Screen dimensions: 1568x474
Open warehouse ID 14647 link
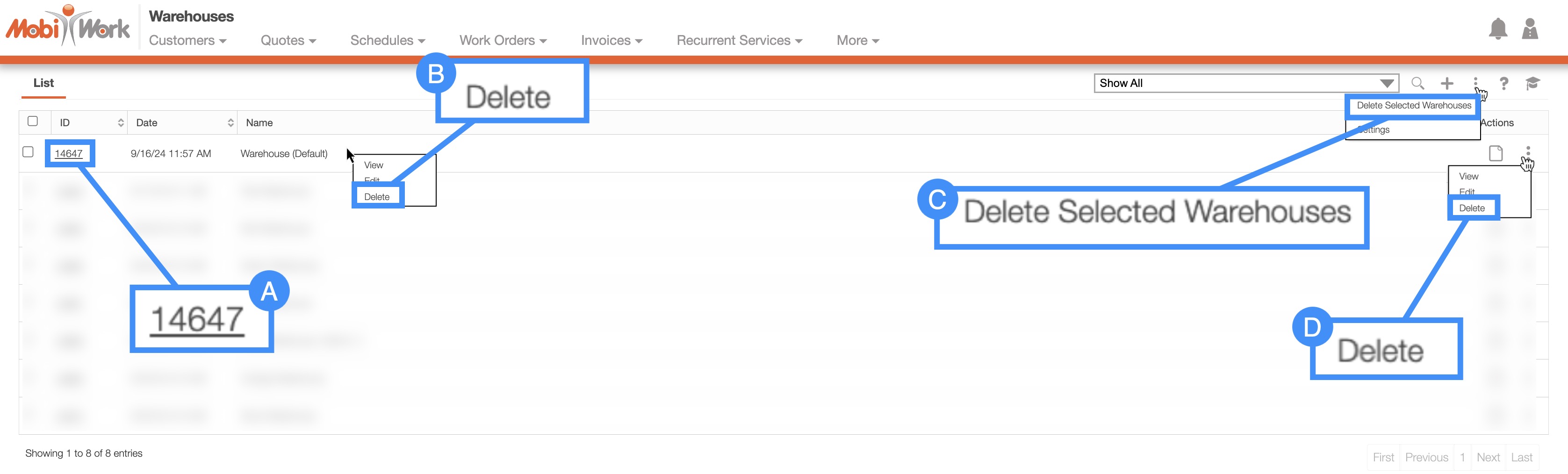coord(69,154)
